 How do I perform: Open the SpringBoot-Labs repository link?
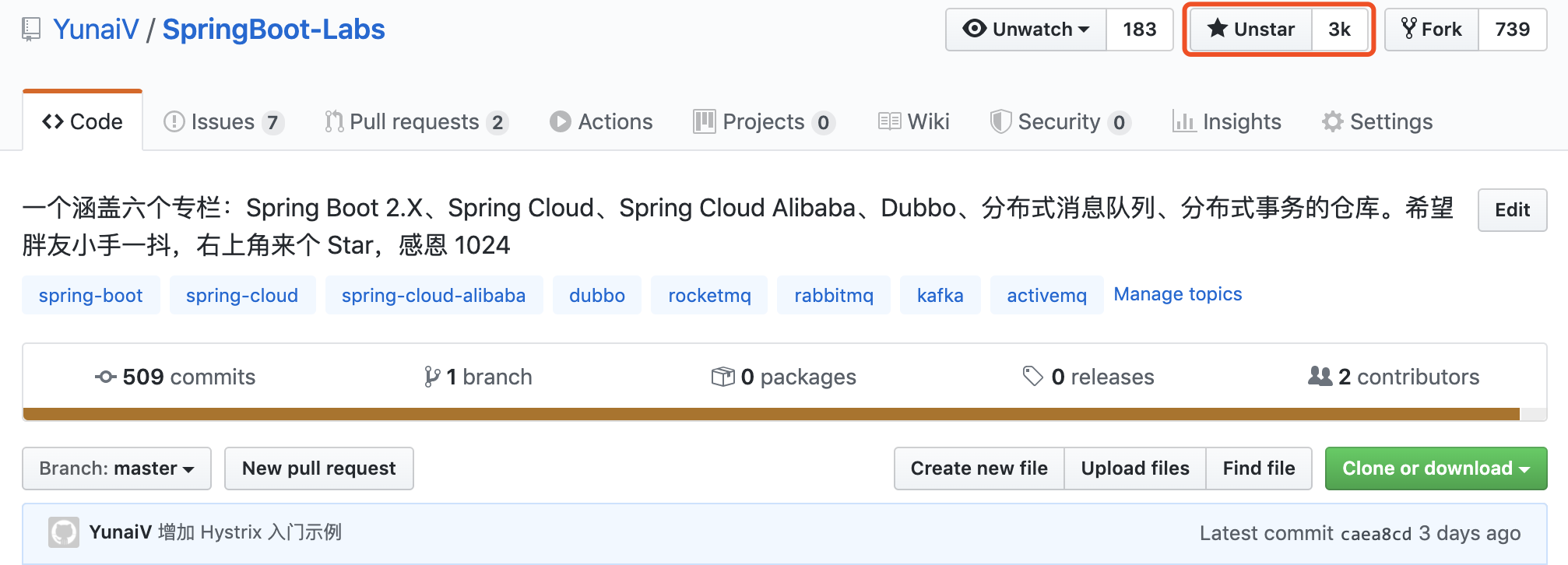[x=273, y=30]
